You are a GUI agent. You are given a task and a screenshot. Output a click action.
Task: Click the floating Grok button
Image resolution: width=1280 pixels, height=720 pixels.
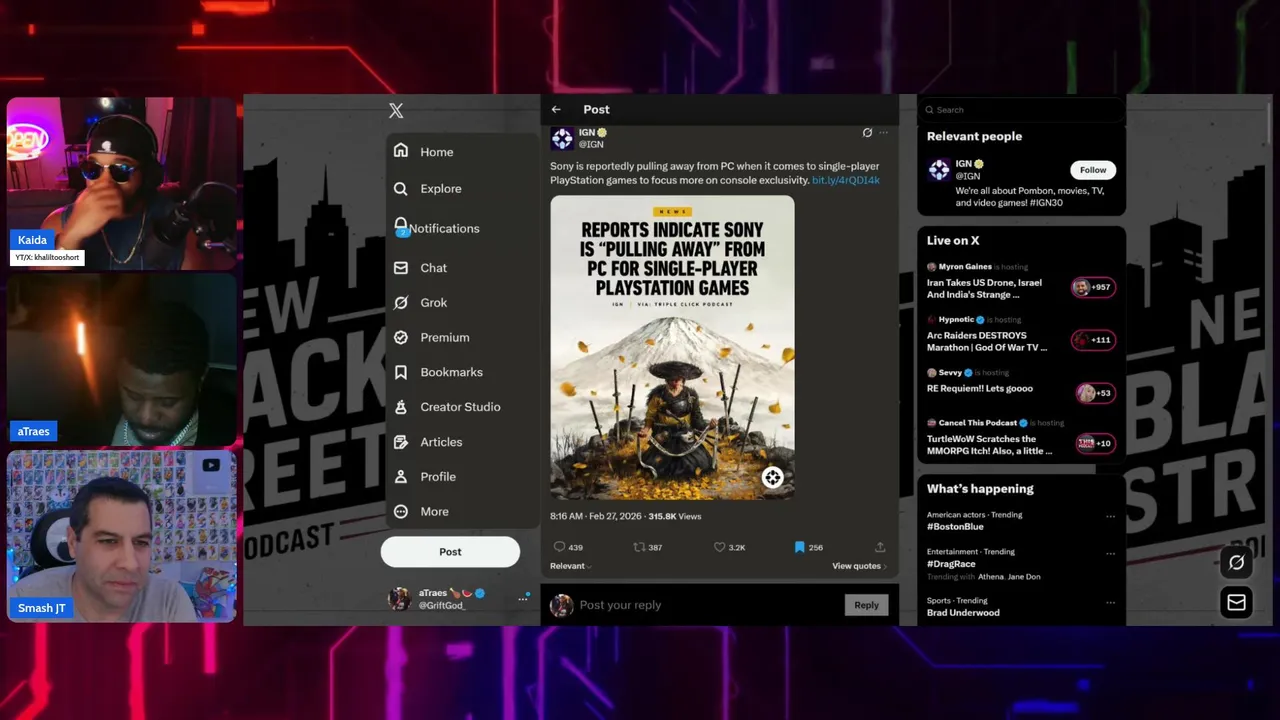click(1237, 563)
